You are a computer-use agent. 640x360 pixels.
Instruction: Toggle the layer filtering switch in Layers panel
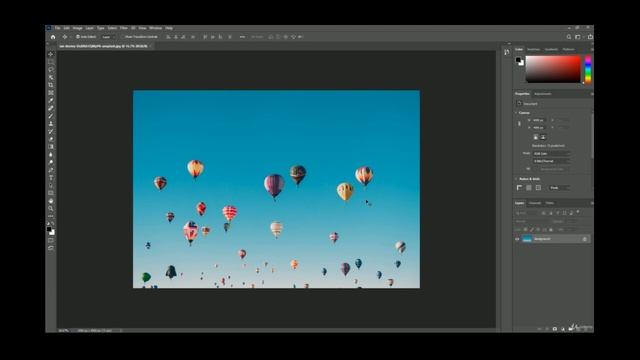coord(578,212)
